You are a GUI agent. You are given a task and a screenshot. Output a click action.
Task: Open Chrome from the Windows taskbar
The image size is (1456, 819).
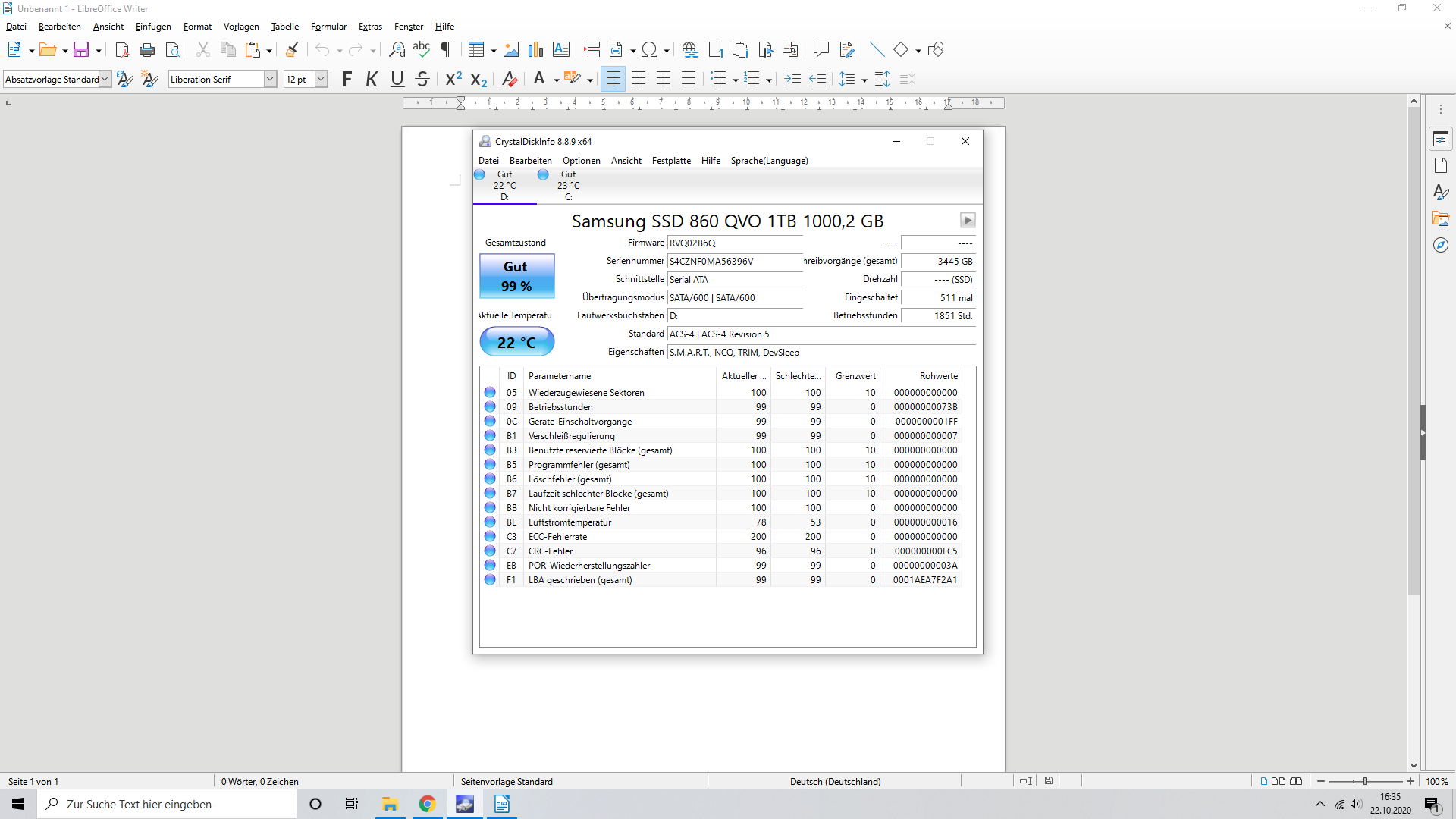pyautogui.click(x=428, y=804)
